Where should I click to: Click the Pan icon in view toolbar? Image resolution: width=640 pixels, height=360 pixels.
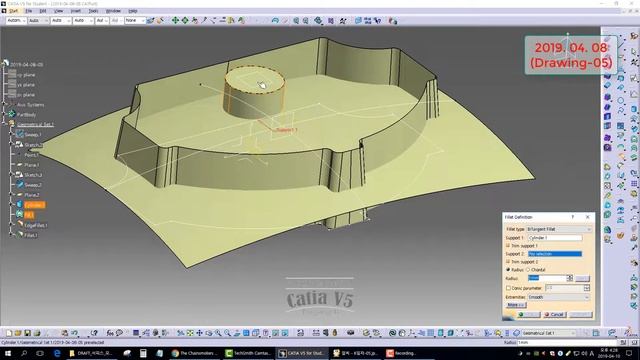199,333
